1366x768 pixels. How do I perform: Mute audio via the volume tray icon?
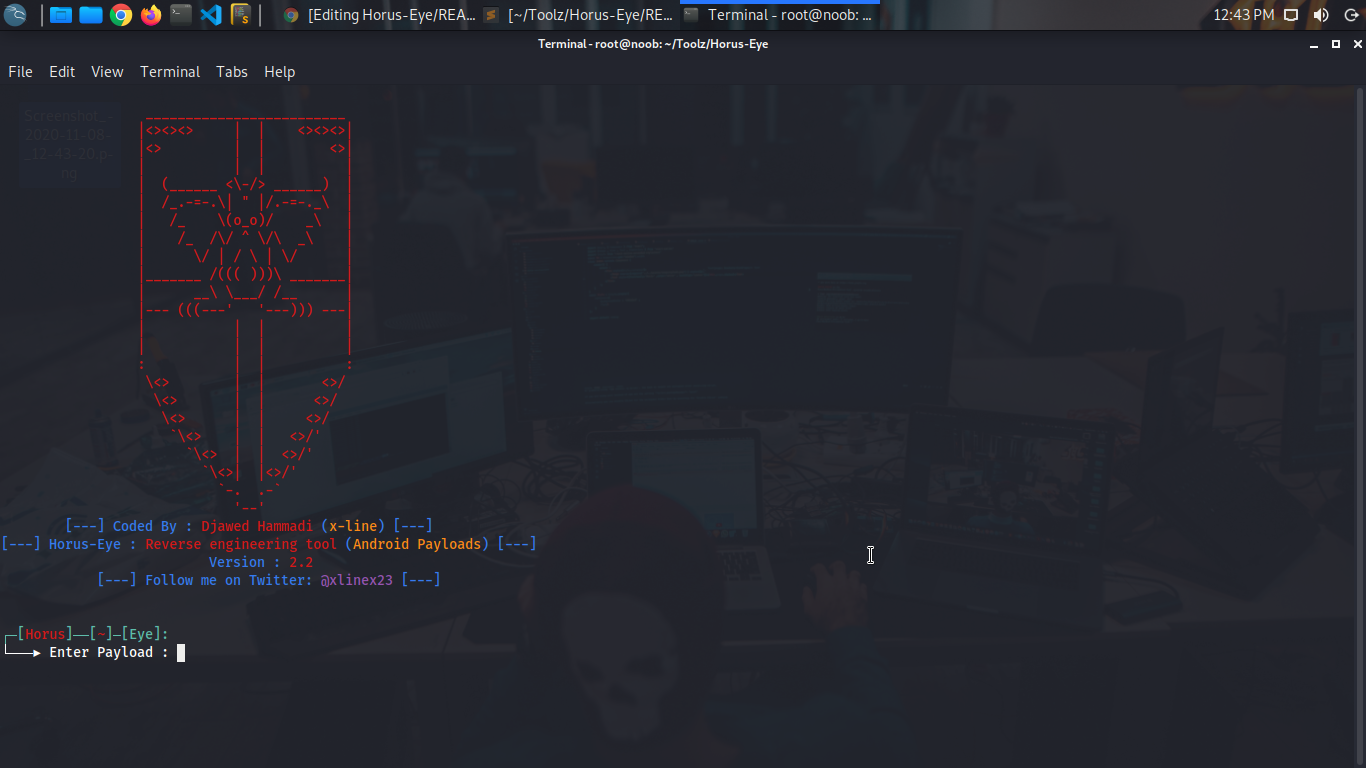tap(1321, 14)
